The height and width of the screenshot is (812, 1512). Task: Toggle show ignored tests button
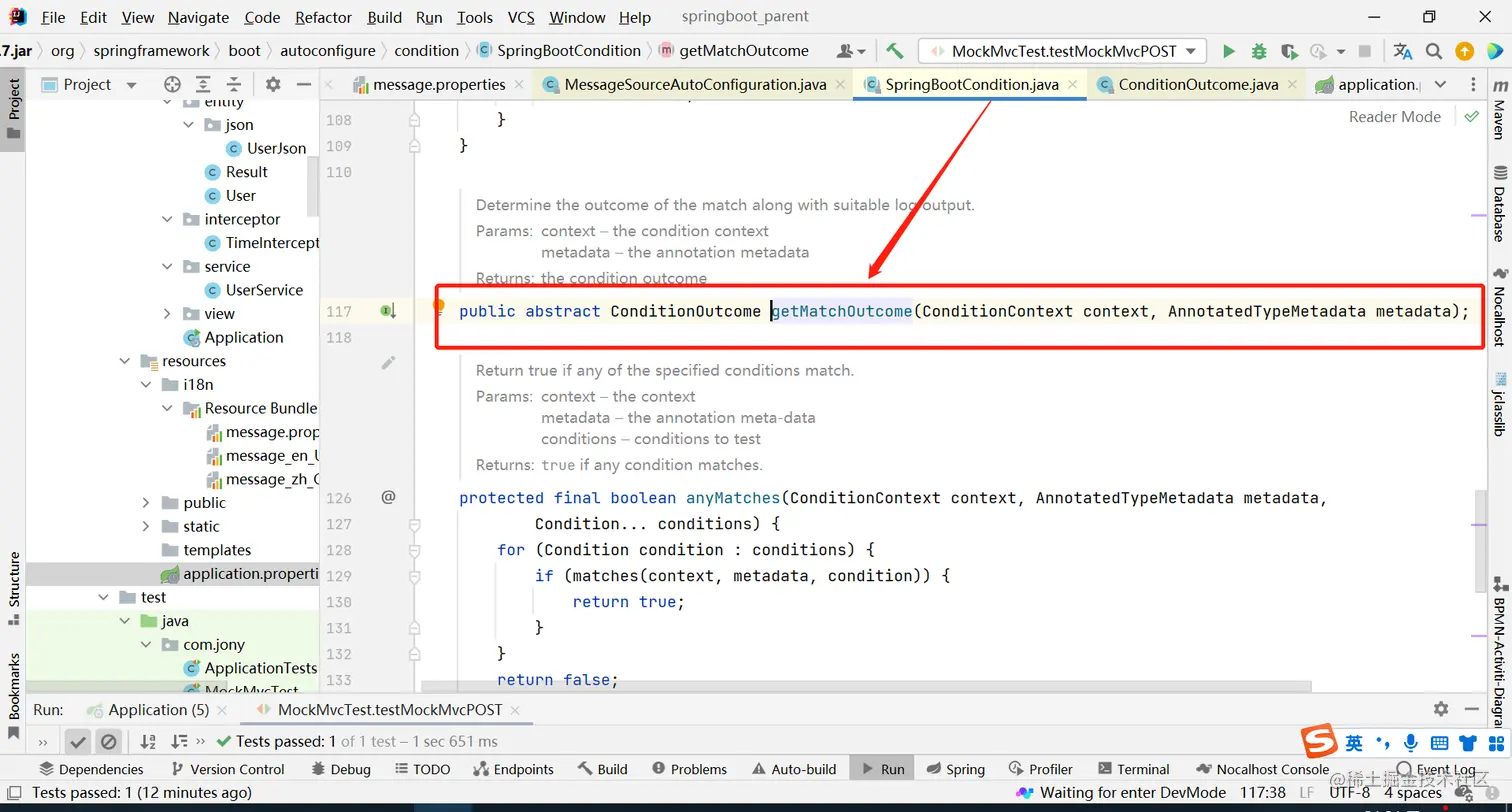[109, 742]
